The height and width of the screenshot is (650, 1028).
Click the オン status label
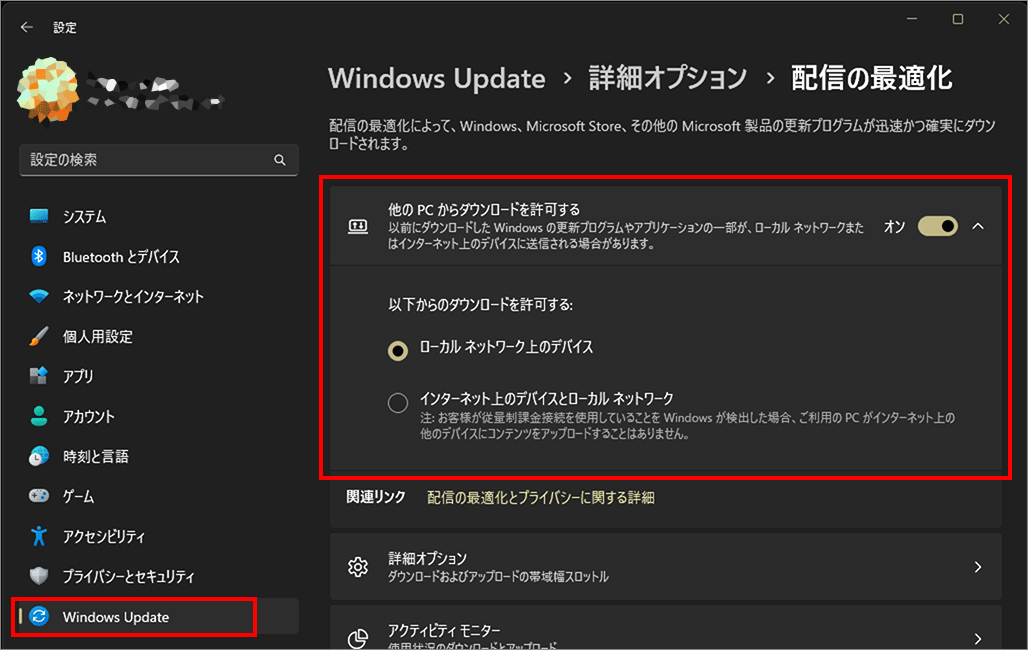point(894,226)
